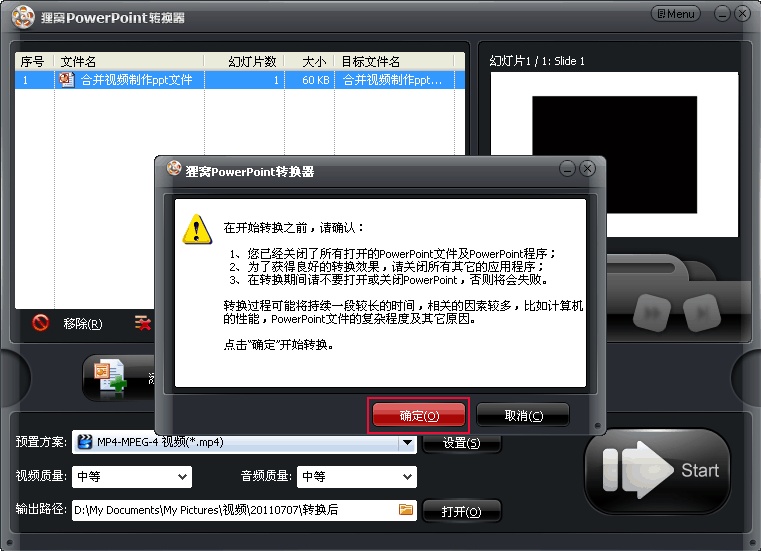Viewport: 761px width, 551px height.
Task: Click the next slide button in preview
Action: point(704,312)
